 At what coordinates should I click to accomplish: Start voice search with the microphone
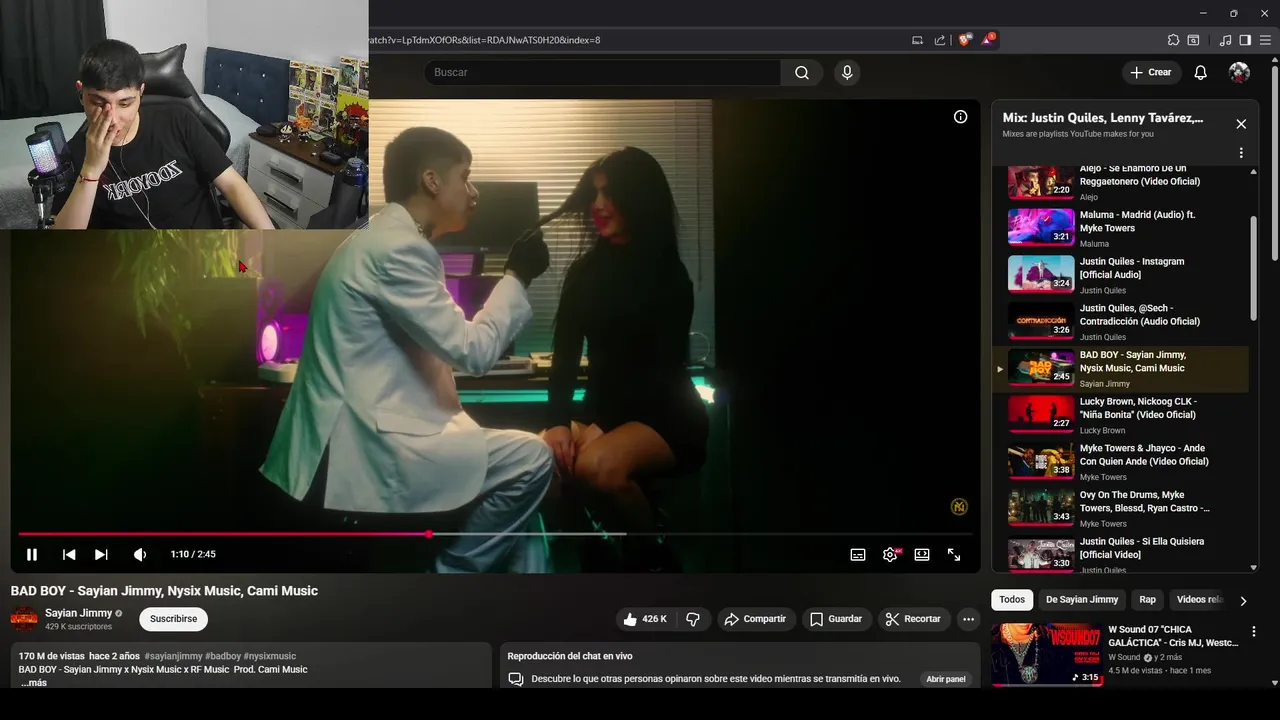[x=847, y=72]
